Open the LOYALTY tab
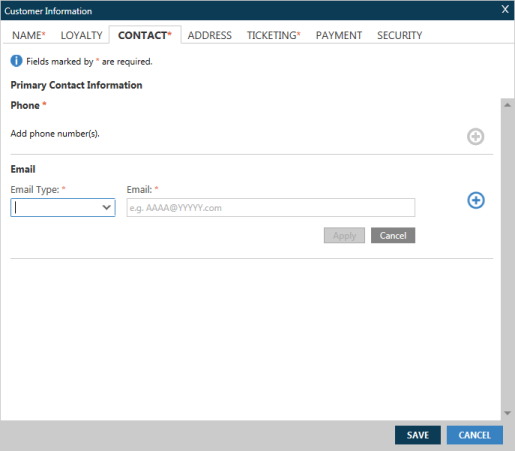The width and height of the screenshot is (515, 451). click(x=81, y=35)
